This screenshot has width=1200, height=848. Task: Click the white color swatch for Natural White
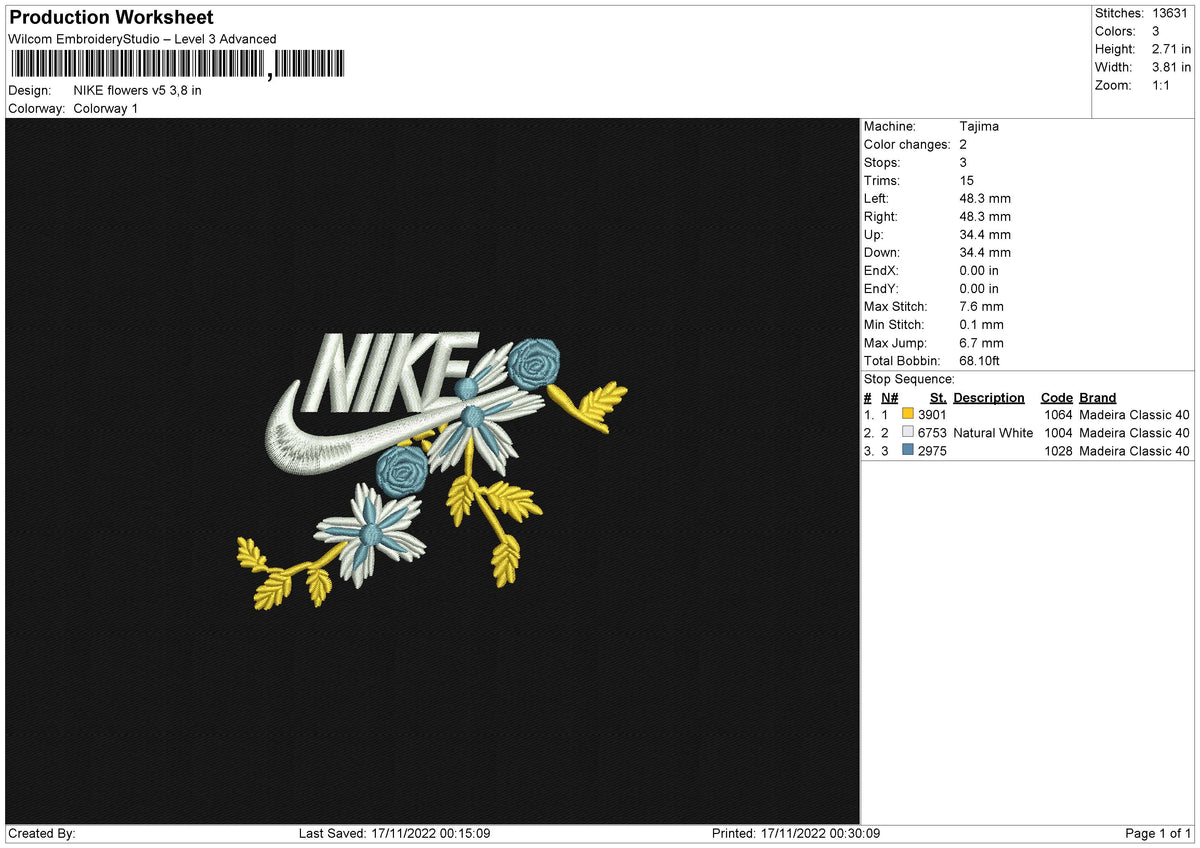(908, 432)
